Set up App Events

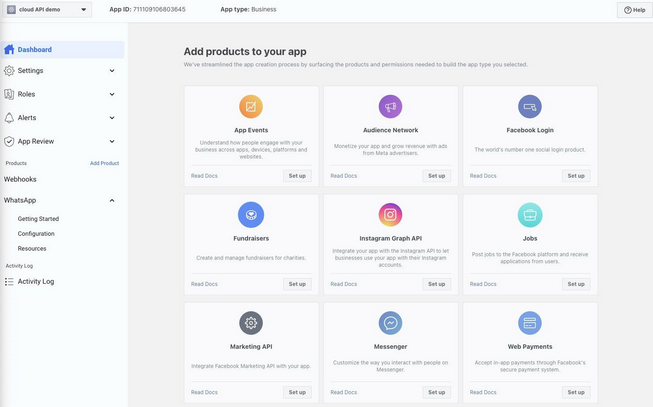pos(297,176)
